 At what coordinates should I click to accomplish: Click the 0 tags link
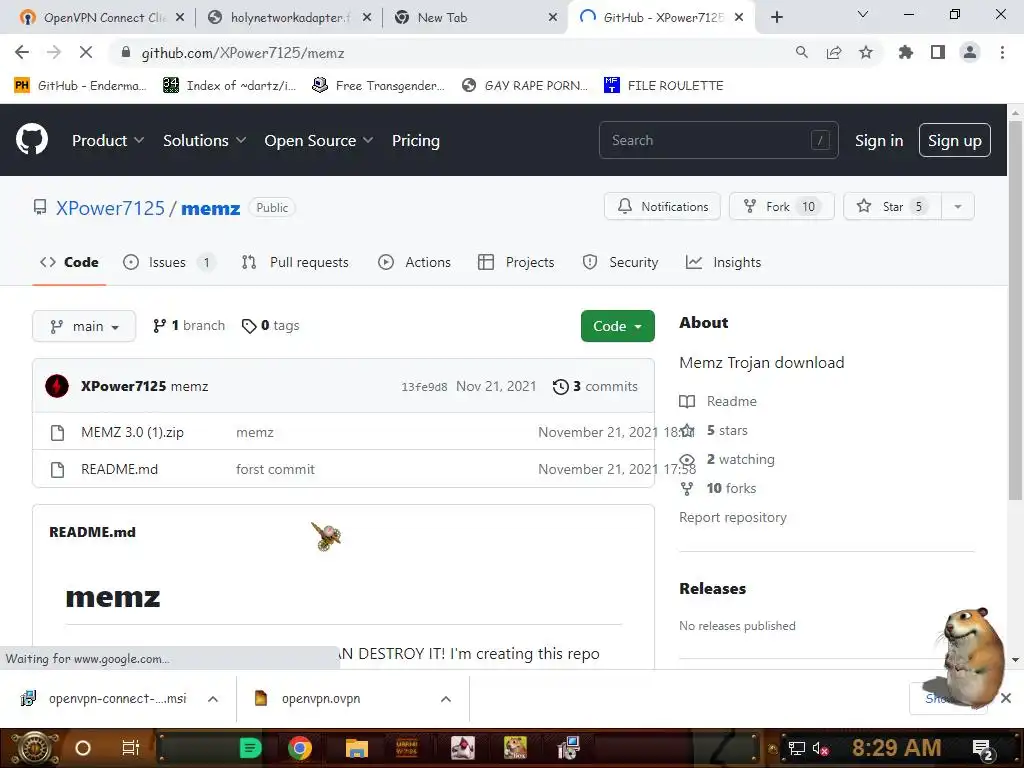pyautogui.click(x=270, y=325)
